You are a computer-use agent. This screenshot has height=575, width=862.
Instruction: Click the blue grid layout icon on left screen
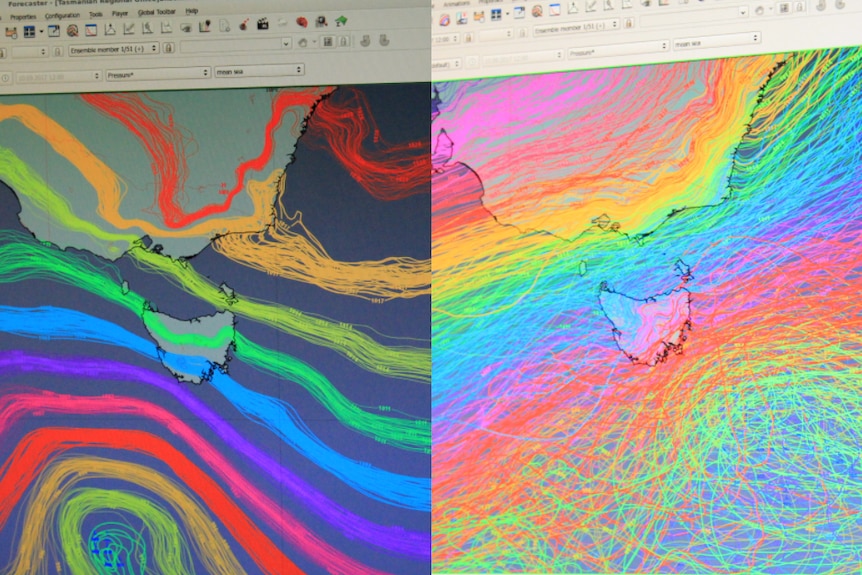[x=29, y=32]
